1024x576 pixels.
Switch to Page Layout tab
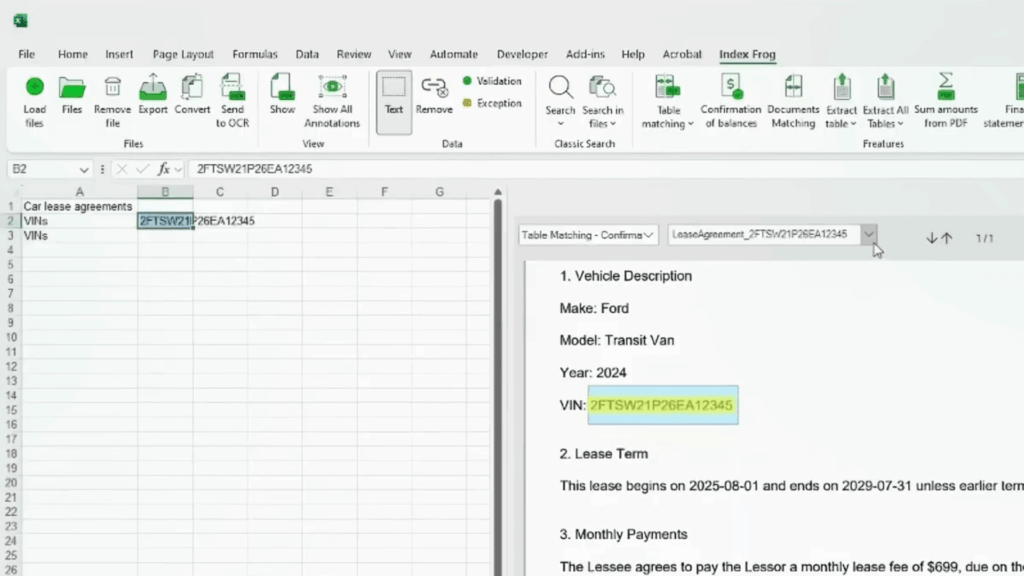click(183, 54)
